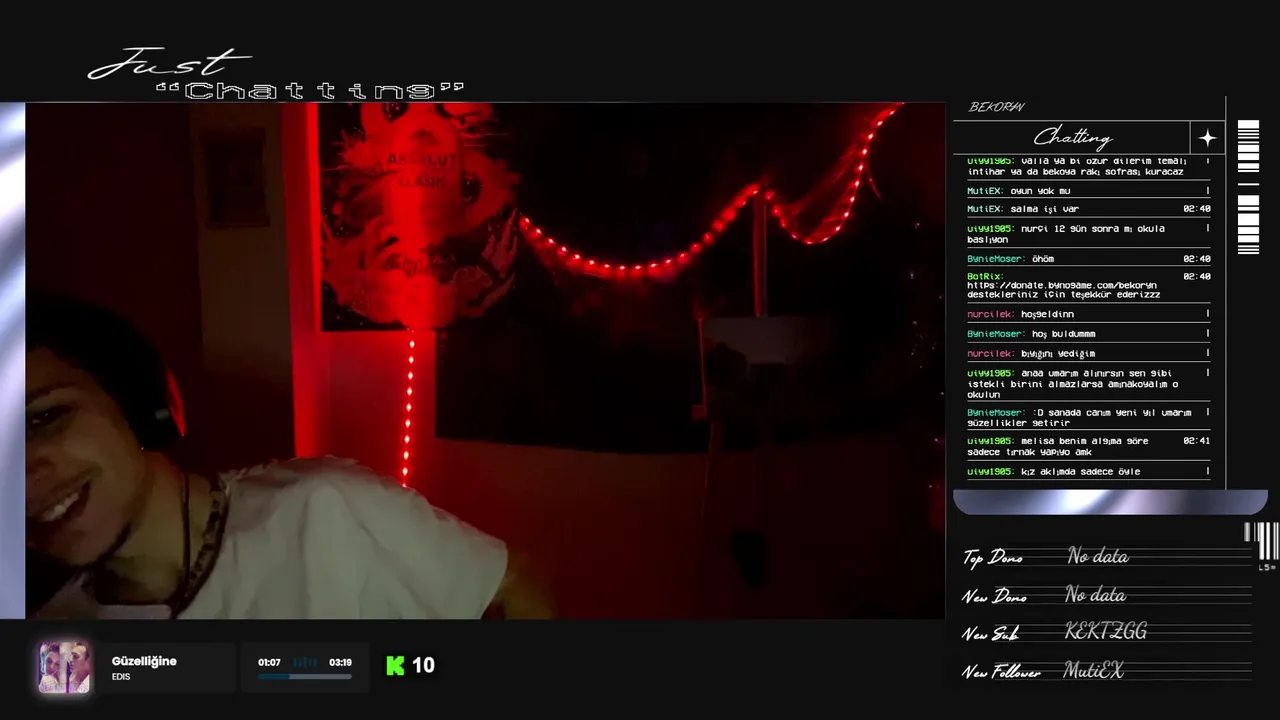Click uiyy1905 message 'kız aklımda sadece öyle'
The width and height of the screenshot is (1280, 720).
(x=1080, y=471)
